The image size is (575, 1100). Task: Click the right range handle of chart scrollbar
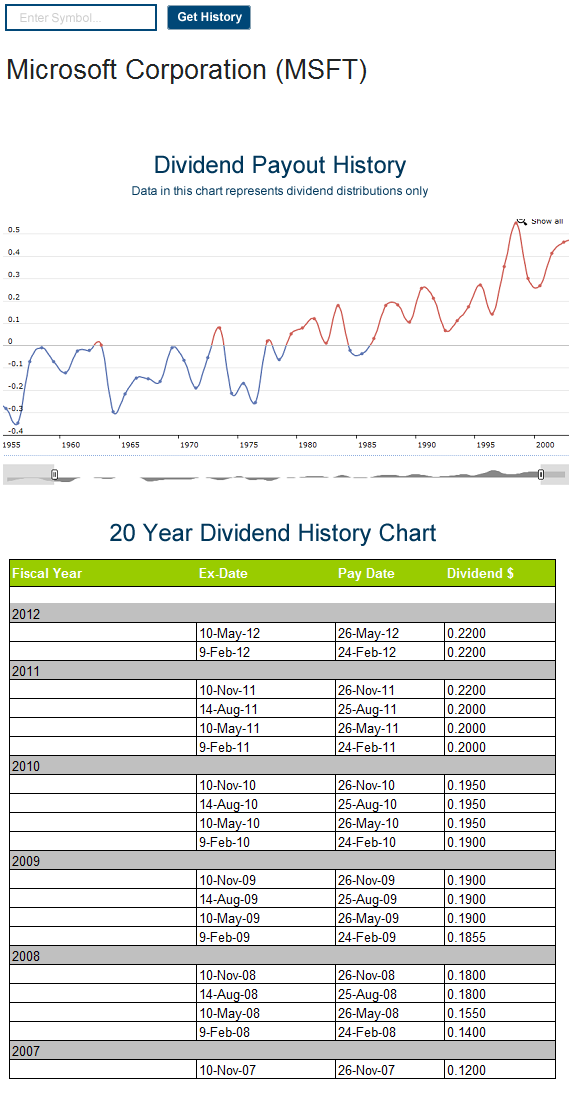541,475
